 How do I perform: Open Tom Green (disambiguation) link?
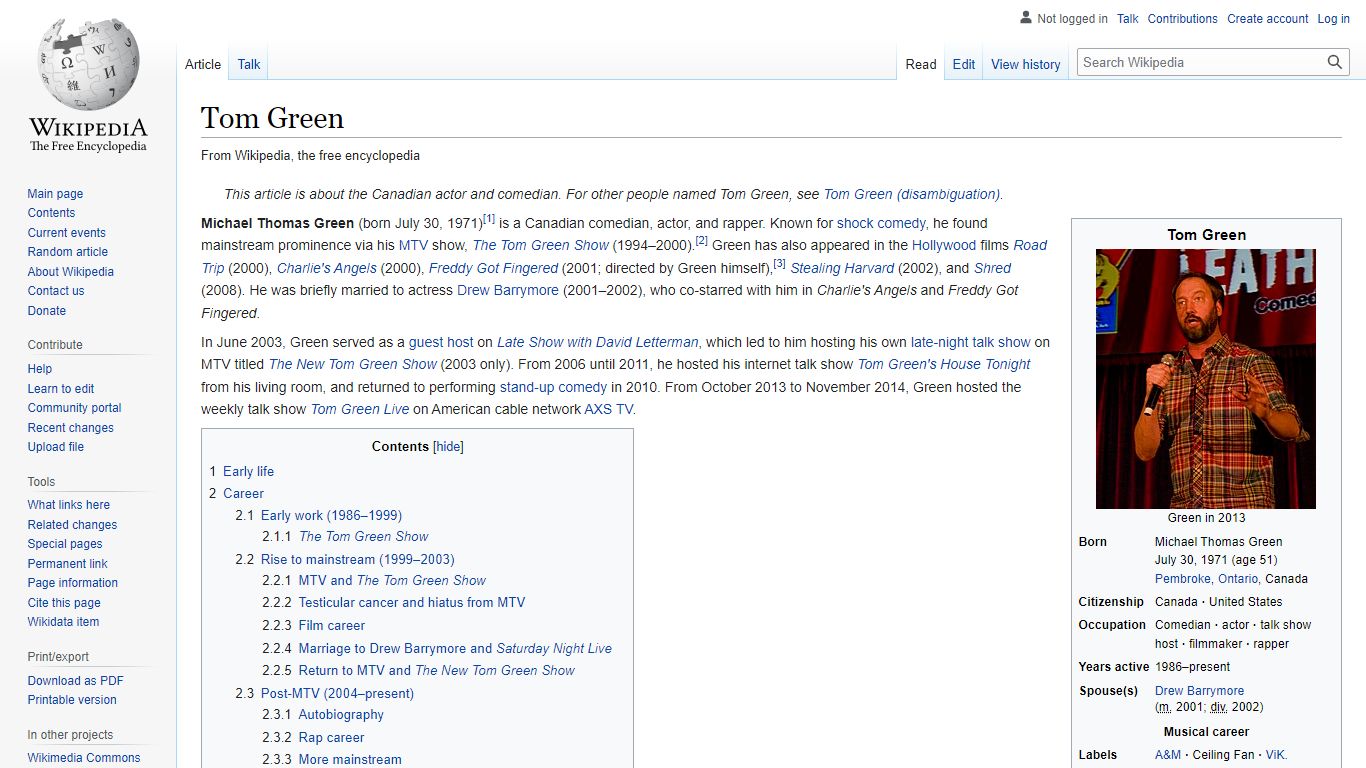pyautogui.click(x=911, y=194)
